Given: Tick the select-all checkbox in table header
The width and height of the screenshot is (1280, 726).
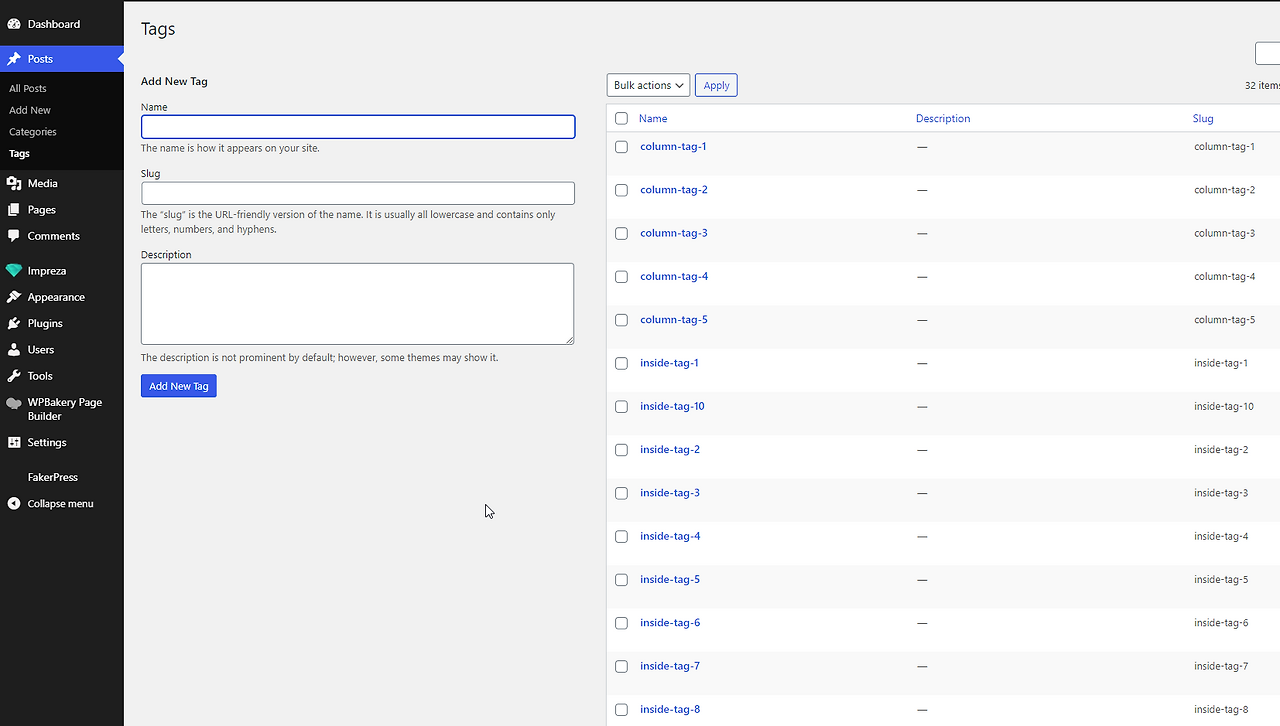Looking at the screenshot, I should (621, 118).
